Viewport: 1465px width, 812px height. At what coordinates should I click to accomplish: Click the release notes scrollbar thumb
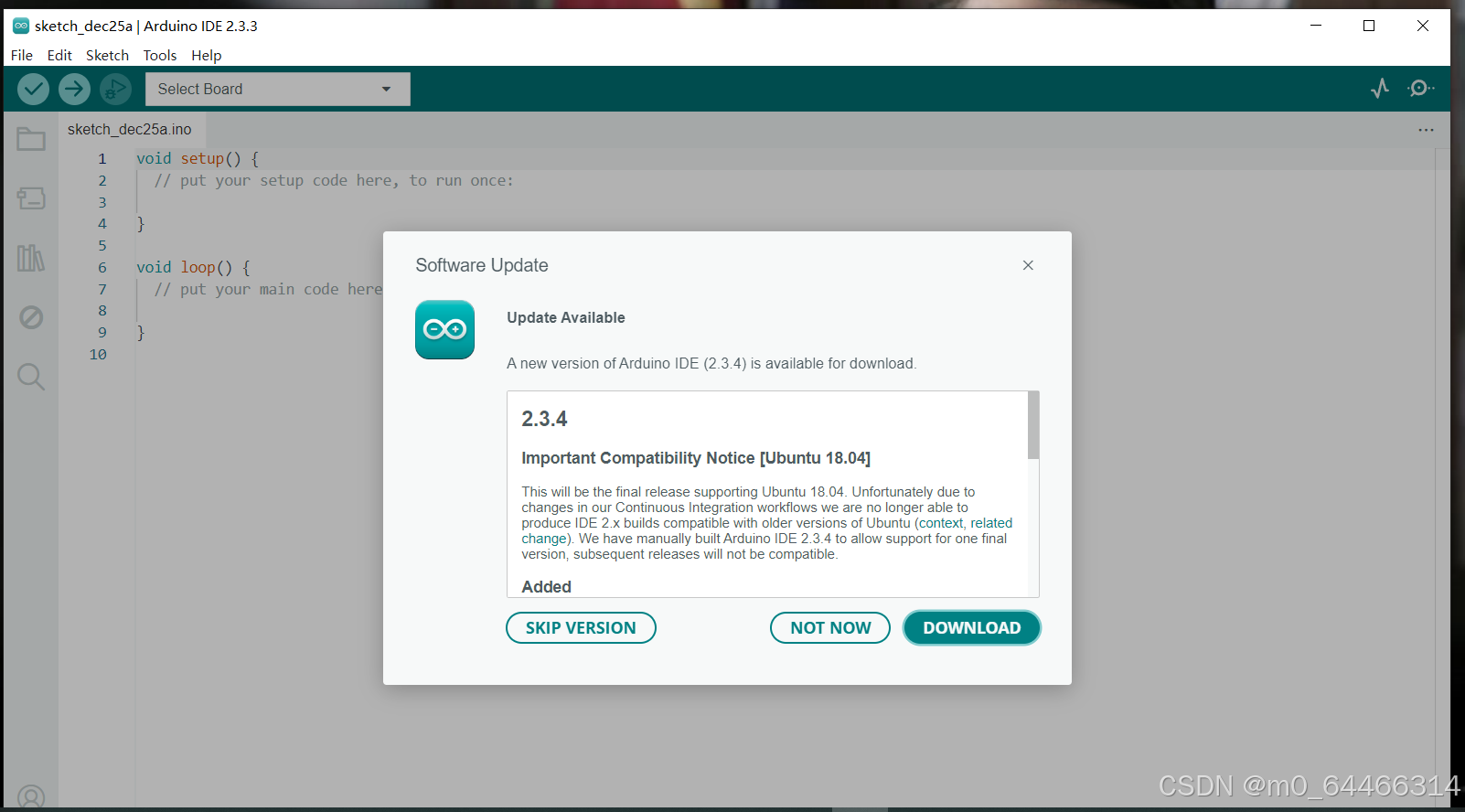click(1033, 425)
